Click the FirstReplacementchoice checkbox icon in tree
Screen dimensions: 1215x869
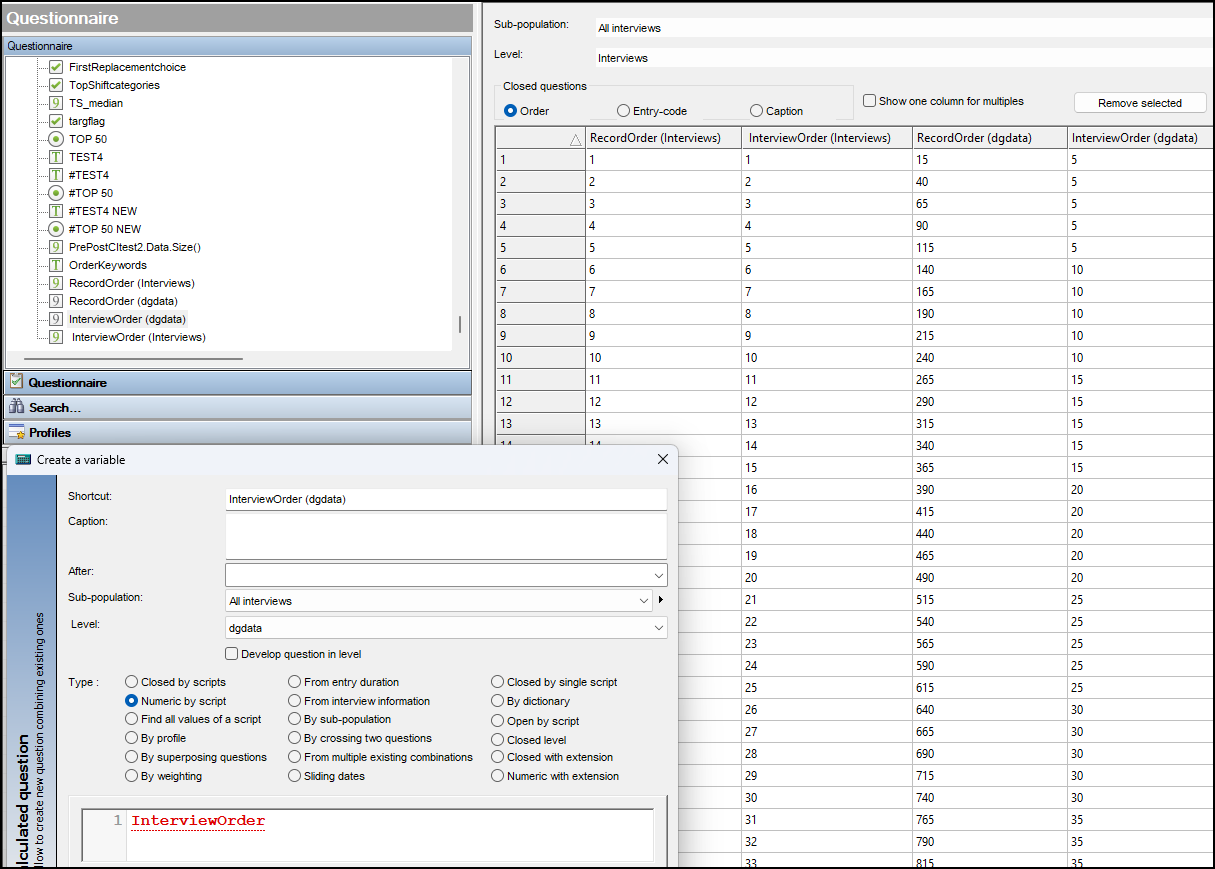click(56, 67)
